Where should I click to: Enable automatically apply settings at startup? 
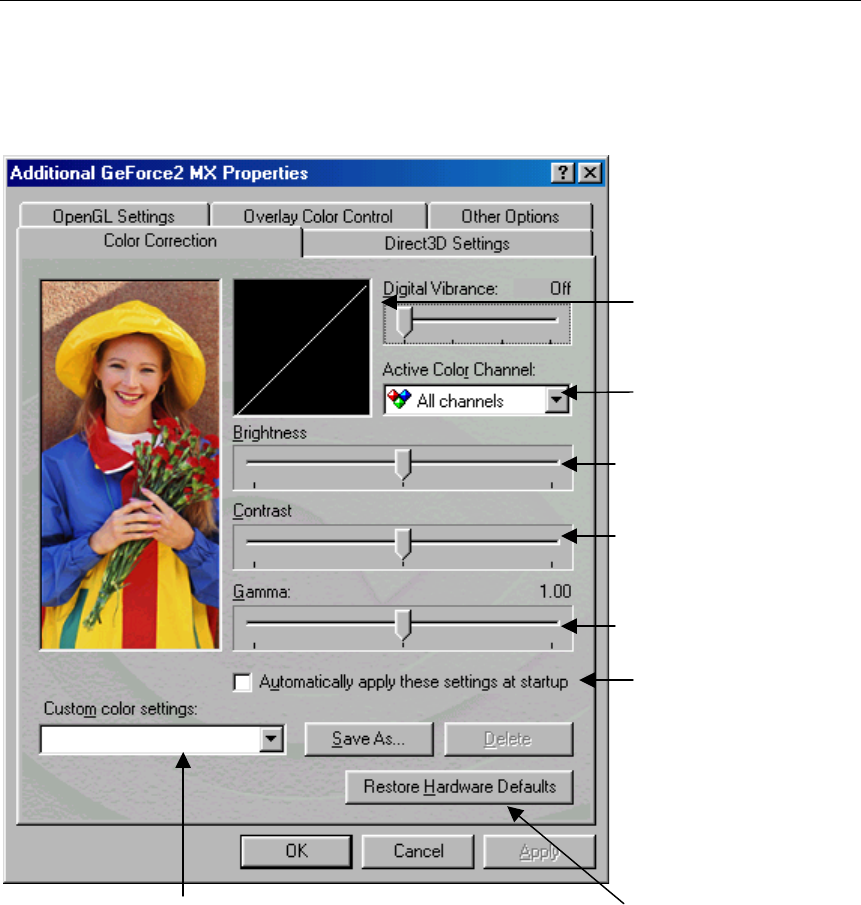[242, 682]
